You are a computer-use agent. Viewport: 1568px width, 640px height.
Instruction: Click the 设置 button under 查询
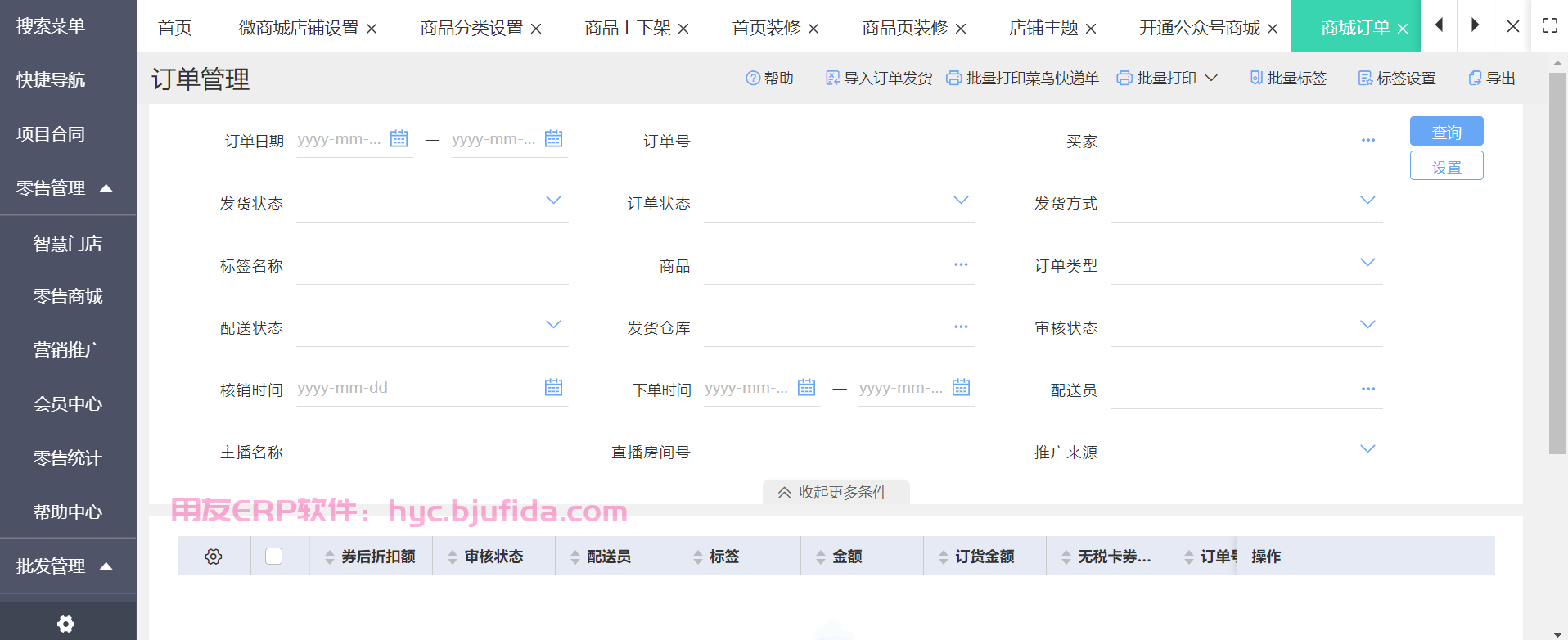coord(1446,166)
